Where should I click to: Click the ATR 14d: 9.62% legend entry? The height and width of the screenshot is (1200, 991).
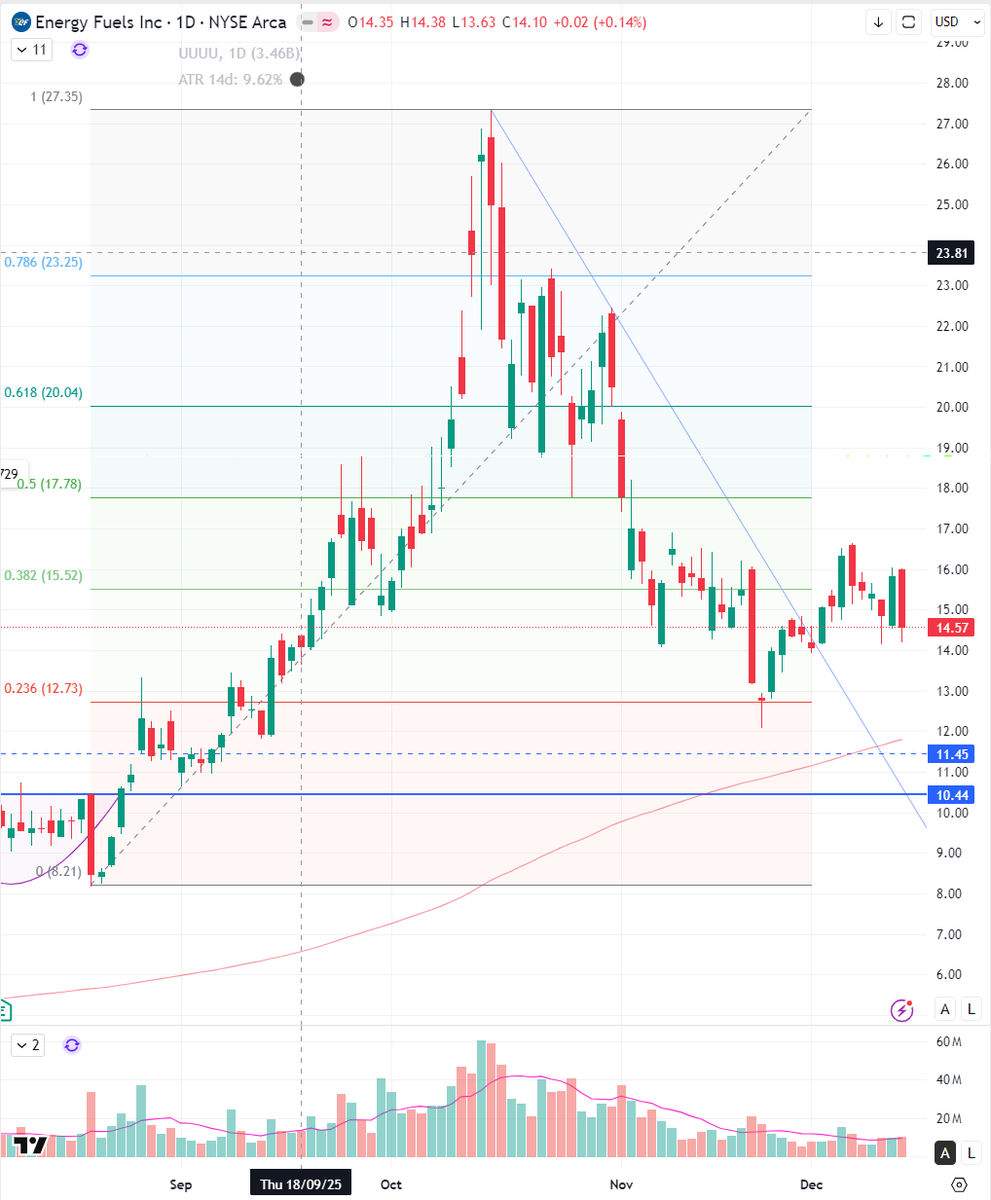(229, 80)
